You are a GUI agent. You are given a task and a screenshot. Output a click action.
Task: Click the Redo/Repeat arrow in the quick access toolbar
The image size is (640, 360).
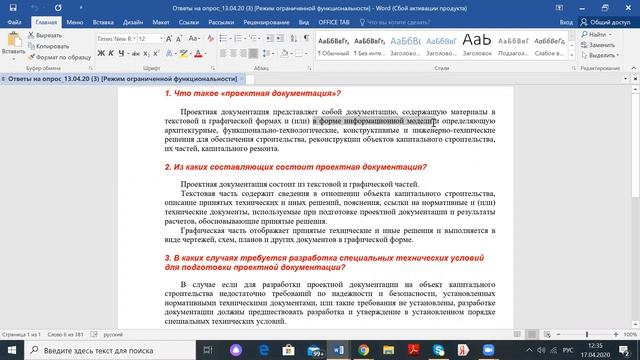(58, 8)
